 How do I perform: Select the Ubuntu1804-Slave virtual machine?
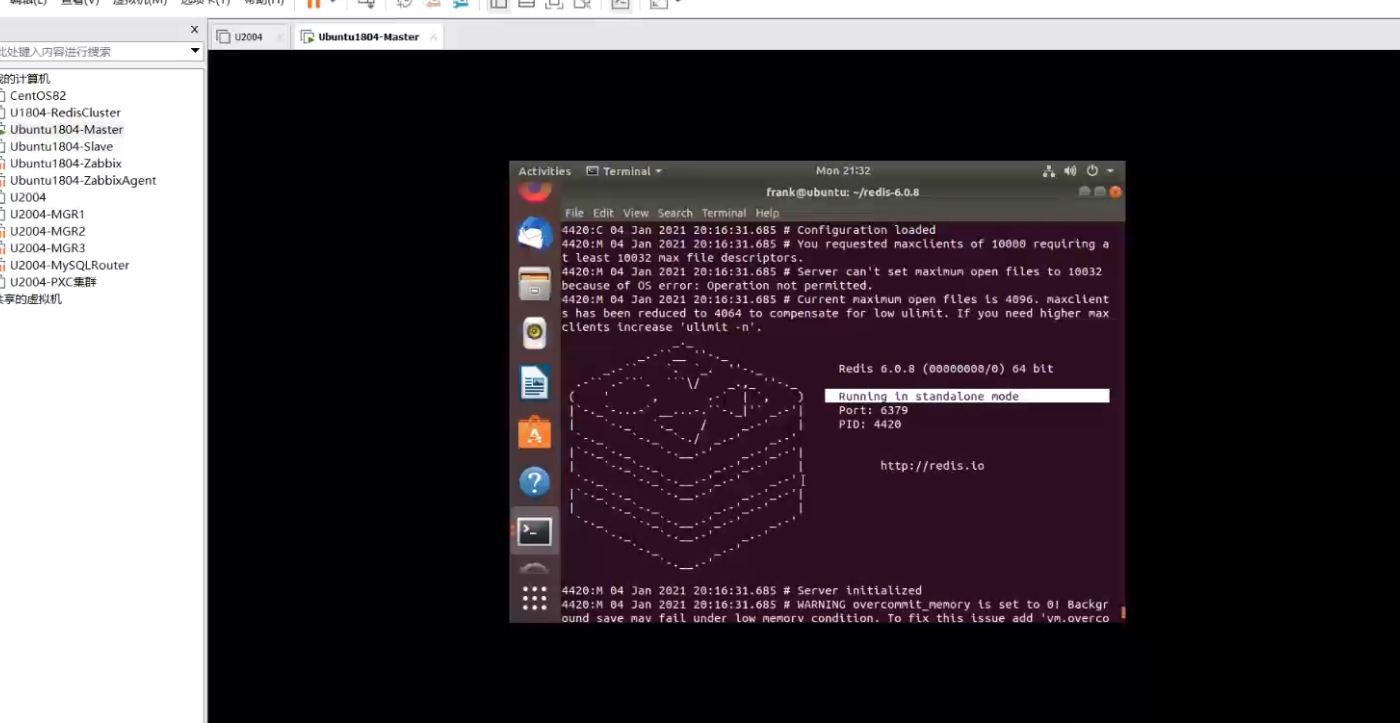(61, 147)
